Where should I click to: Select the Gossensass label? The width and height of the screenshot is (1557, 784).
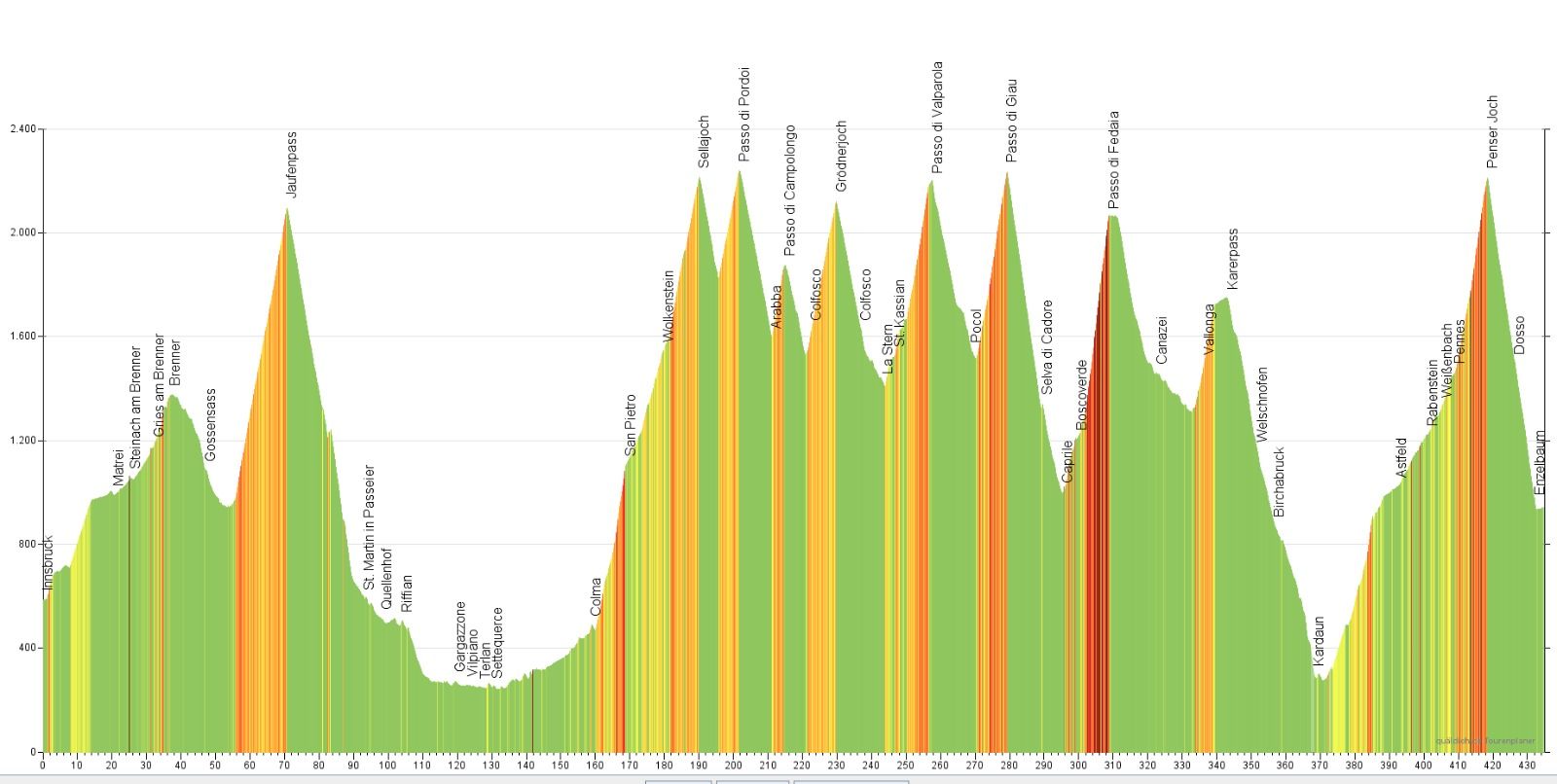click(x=210, y=425)
